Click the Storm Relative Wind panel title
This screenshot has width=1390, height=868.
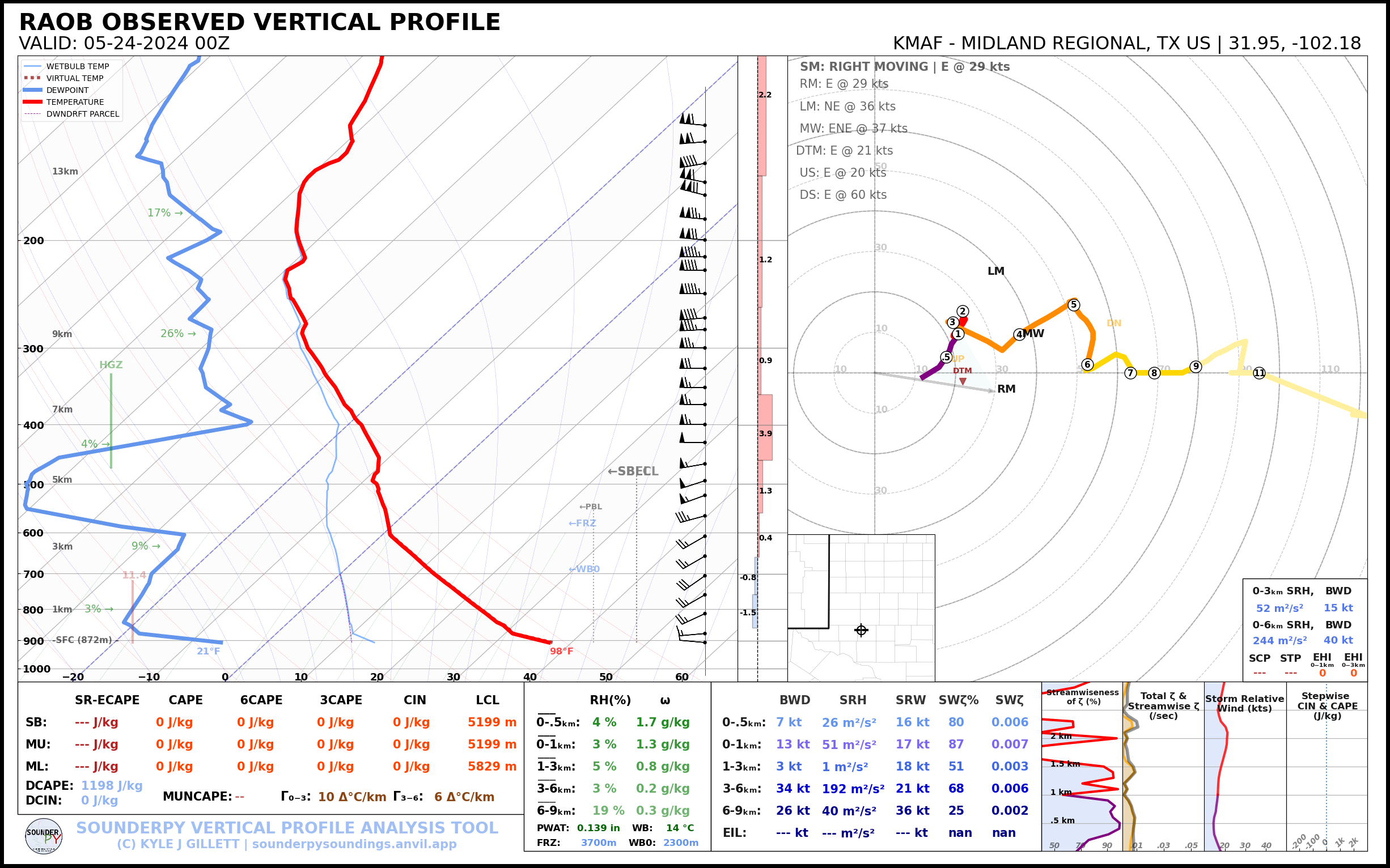pos(1244,703)
